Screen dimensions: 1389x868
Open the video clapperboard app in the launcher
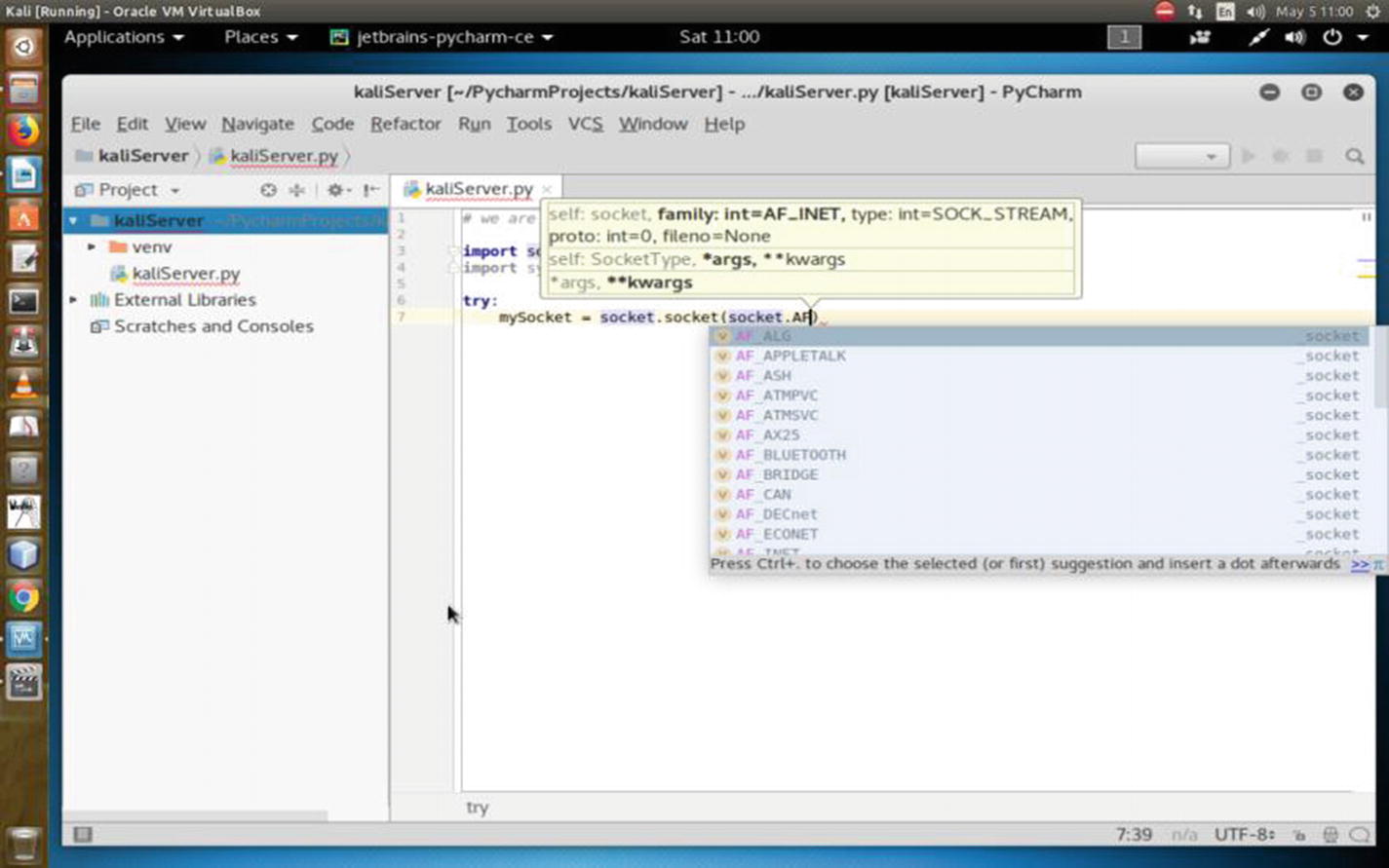(x=23, y=682)
